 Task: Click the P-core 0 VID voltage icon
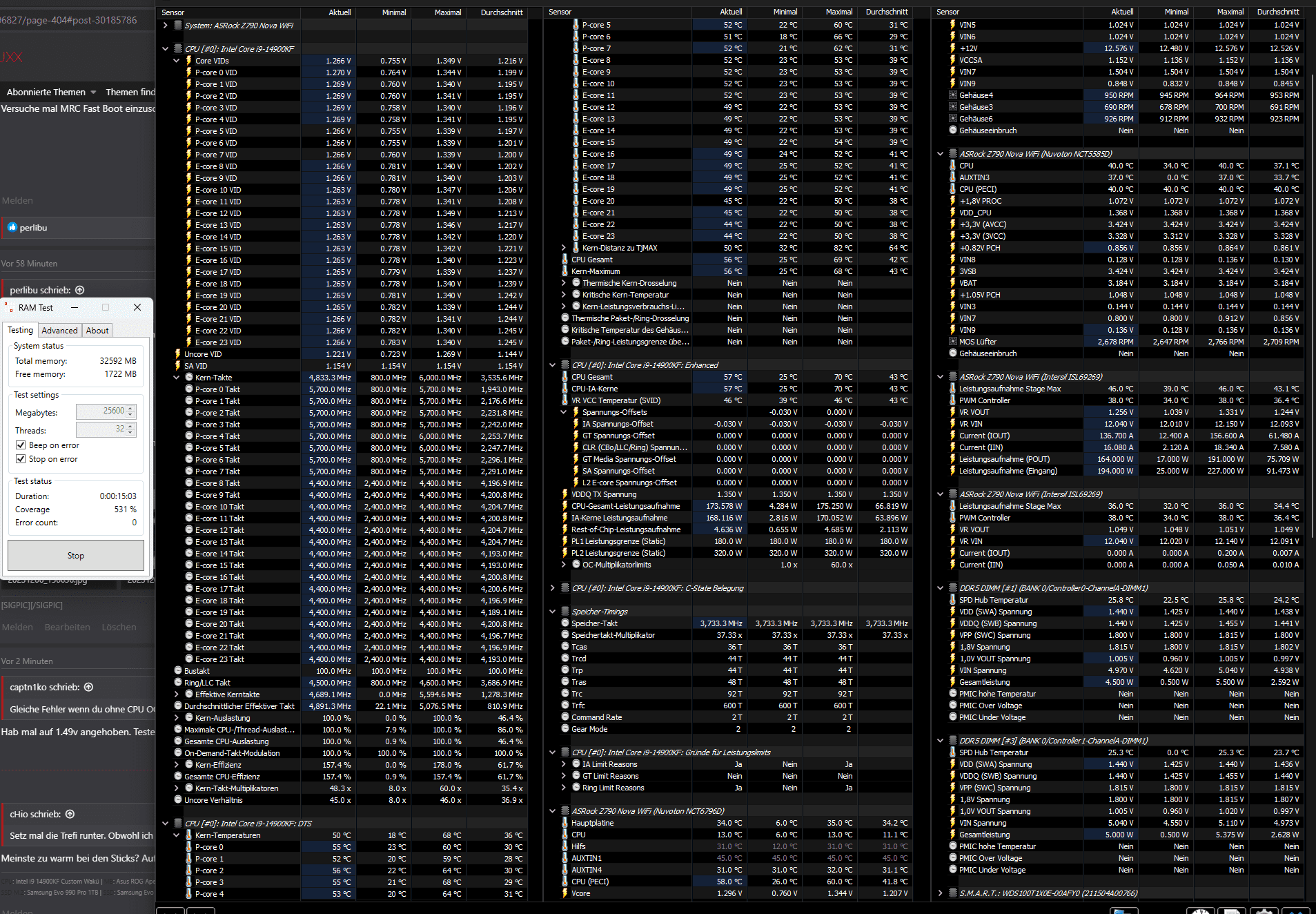point(188,72)
